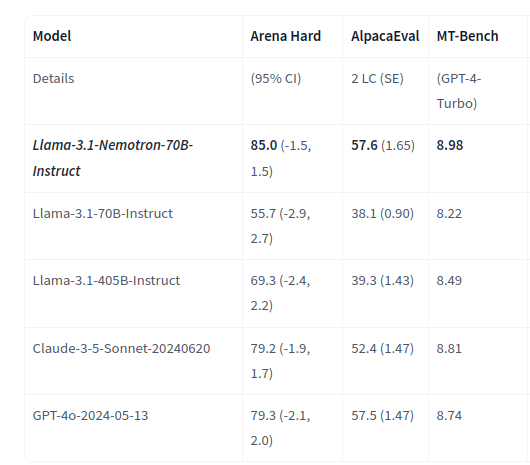The width and height of the screenshot is (530, 465).
Task: Click the Llama-3.1-405B-Instruct row label
Action: tap(106, 280)
